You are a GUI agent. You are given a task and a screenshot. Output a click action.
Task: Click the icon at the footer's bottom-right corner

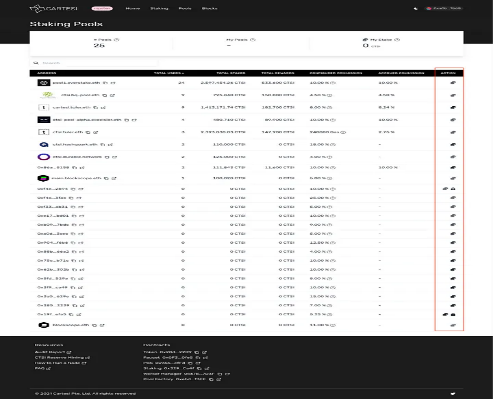(453, 393)
